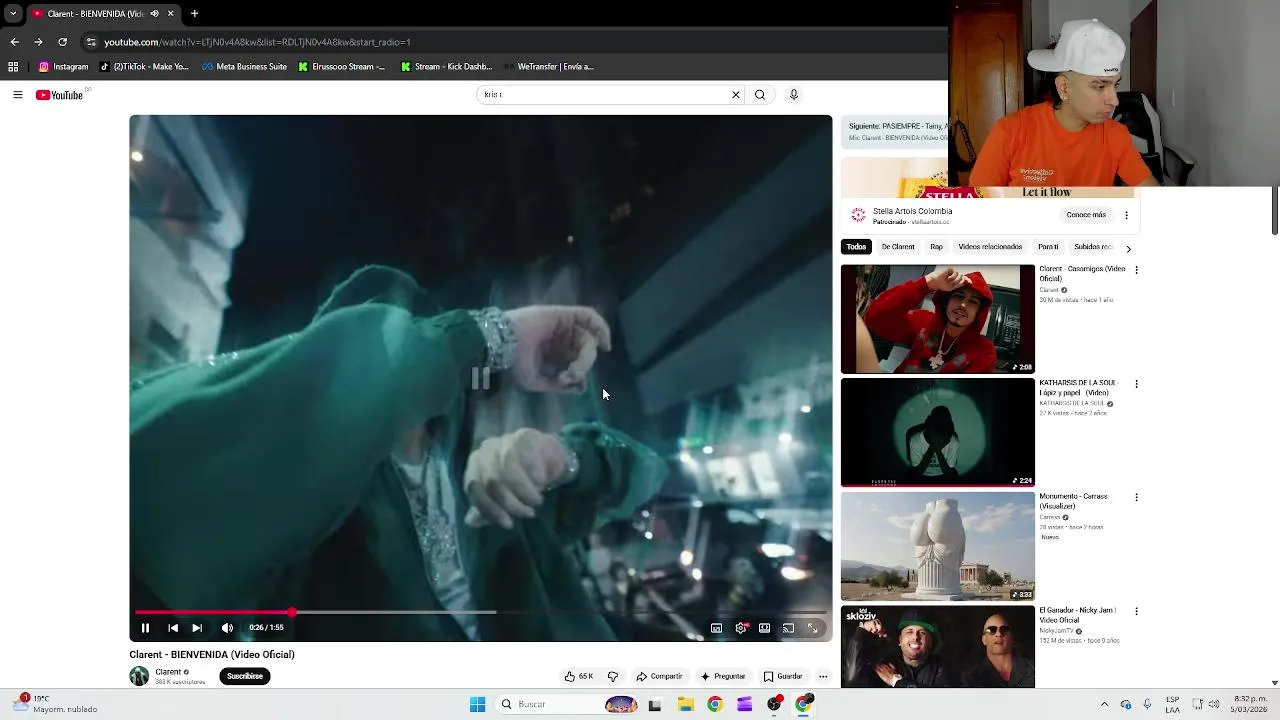The height and width of the screenshot is (720, 1280).
Task: Open options menu for El Ganador video
Action: click(x=1136, y=611)
